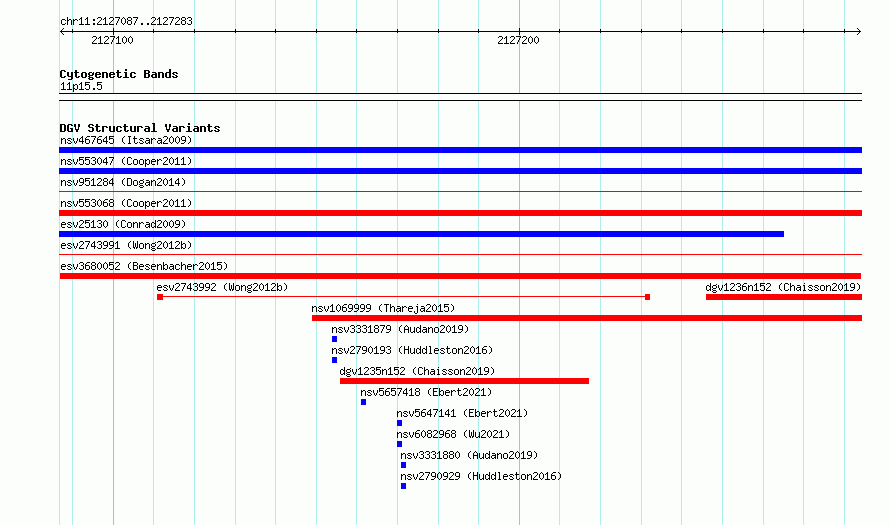Open nsv5657418 (Ebert2021) label
Viewport: 890px width, 525px height.
(x=426, y=392)
